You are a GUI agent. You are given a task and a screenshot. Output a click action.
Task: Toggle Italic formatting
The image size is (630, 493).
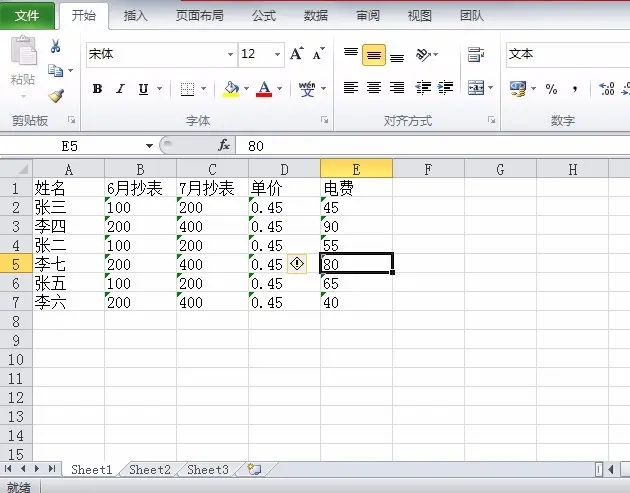point(120,89)
